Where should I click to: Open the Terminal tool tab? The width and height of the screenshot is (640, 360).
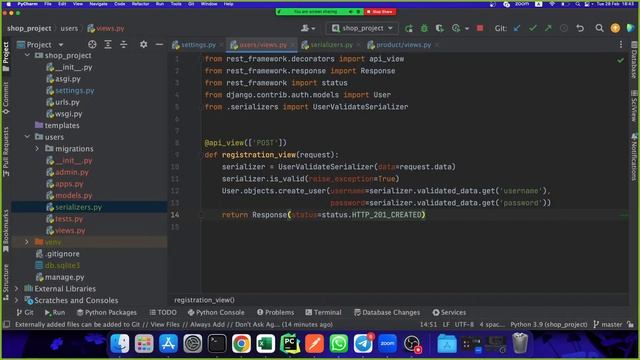pyautogui.click(x=323, y=312)
